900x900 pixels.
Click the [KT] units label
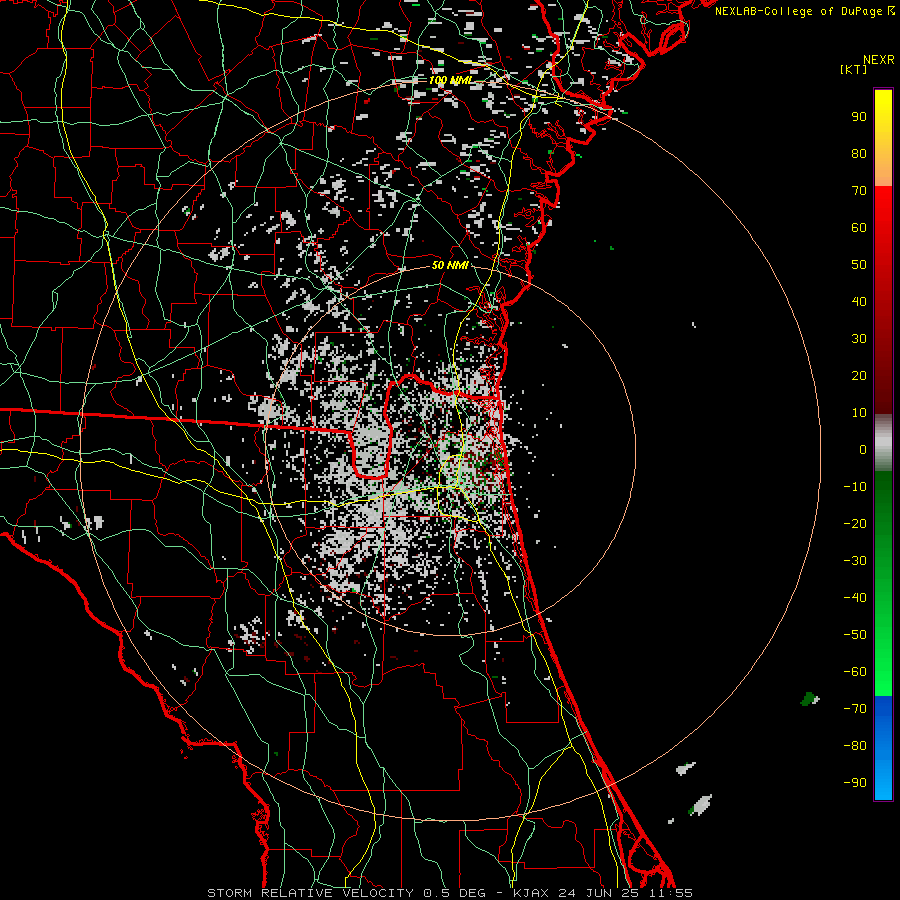click(x=854, y=69)
